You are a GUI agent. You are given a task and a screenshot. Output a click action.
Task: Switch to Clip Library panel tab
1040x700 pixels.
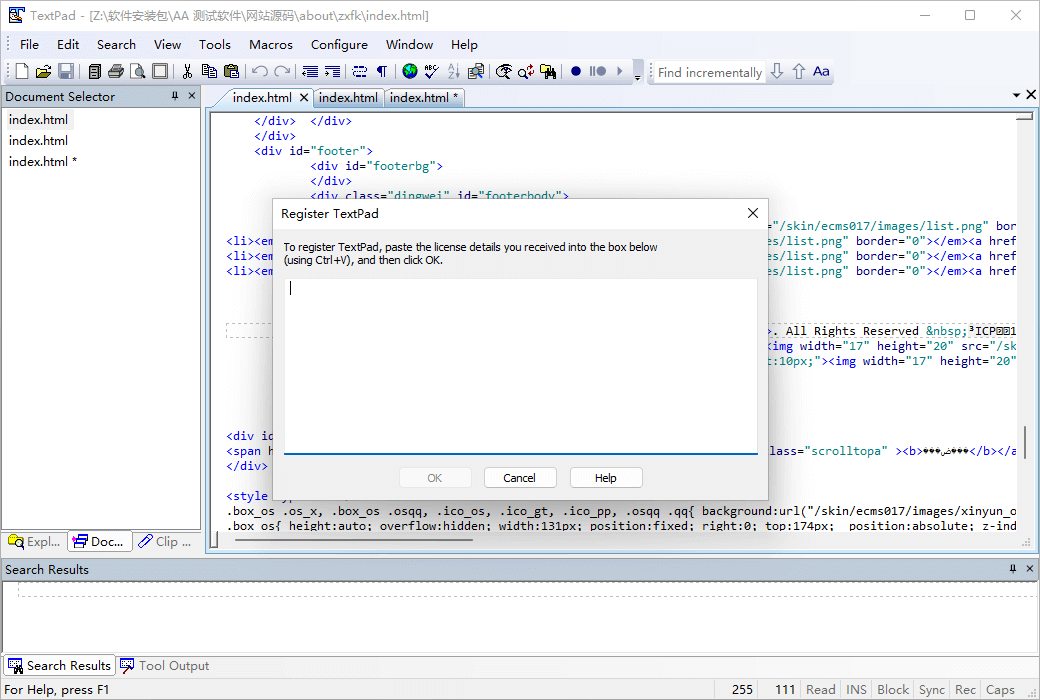(x=166, y=541)
